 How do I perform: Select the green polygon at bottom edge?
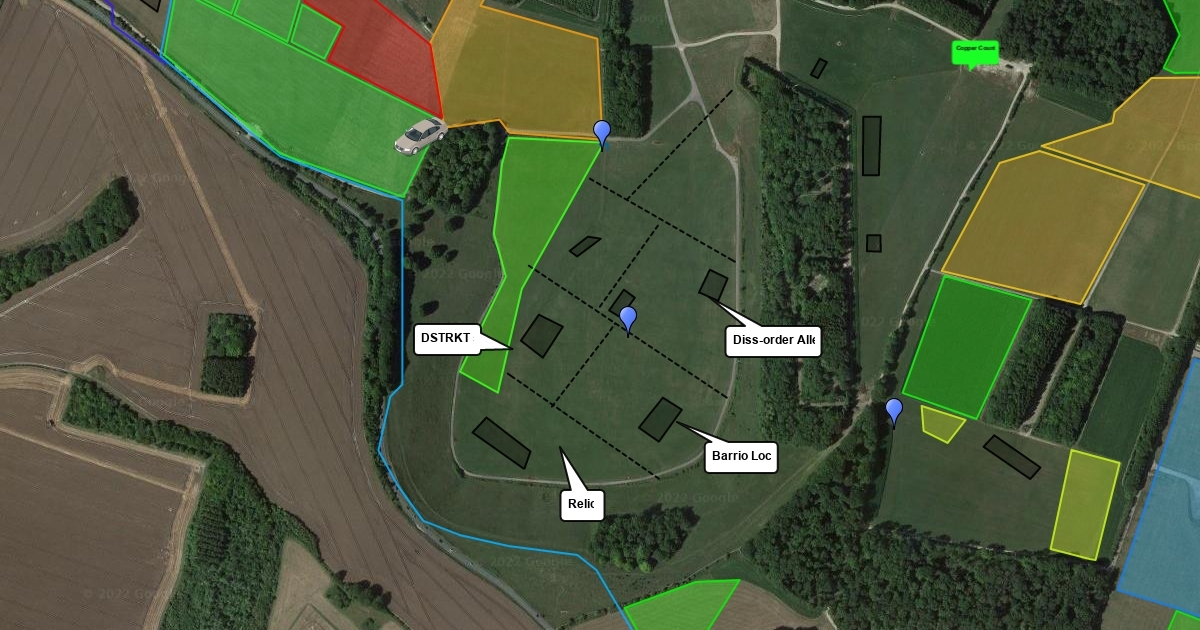pyautogui.click(x=680, y=605)
